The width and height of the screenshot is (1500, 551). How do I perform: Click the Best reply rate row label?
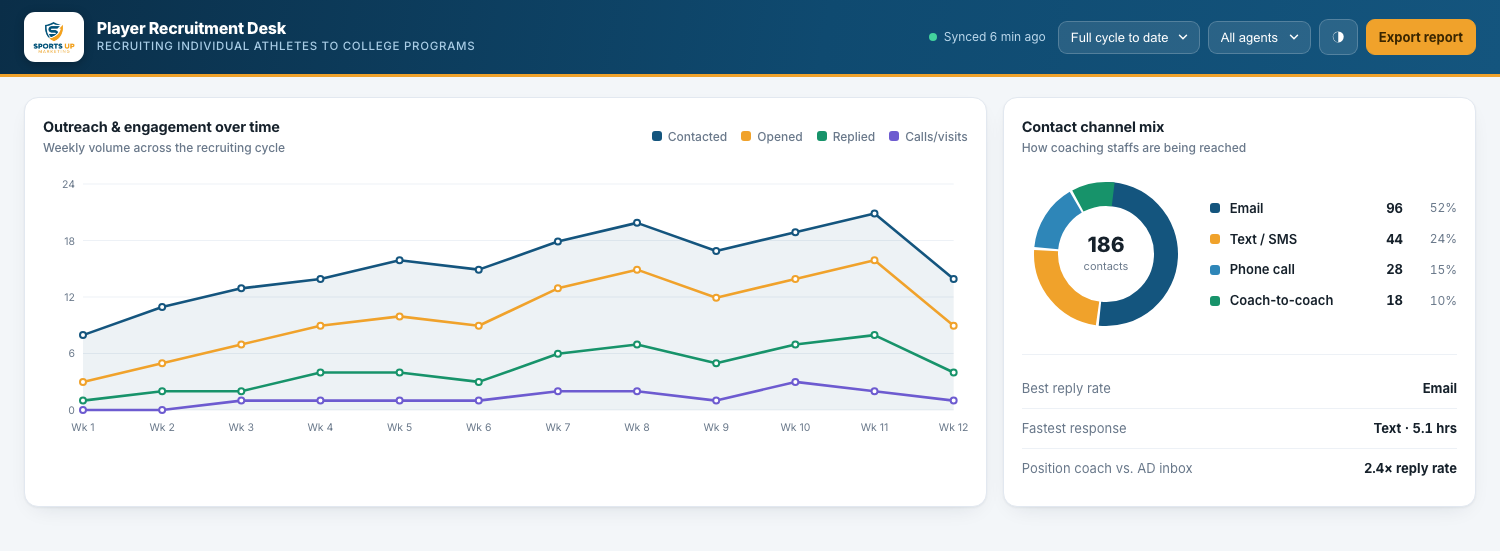pos(1066,388)
